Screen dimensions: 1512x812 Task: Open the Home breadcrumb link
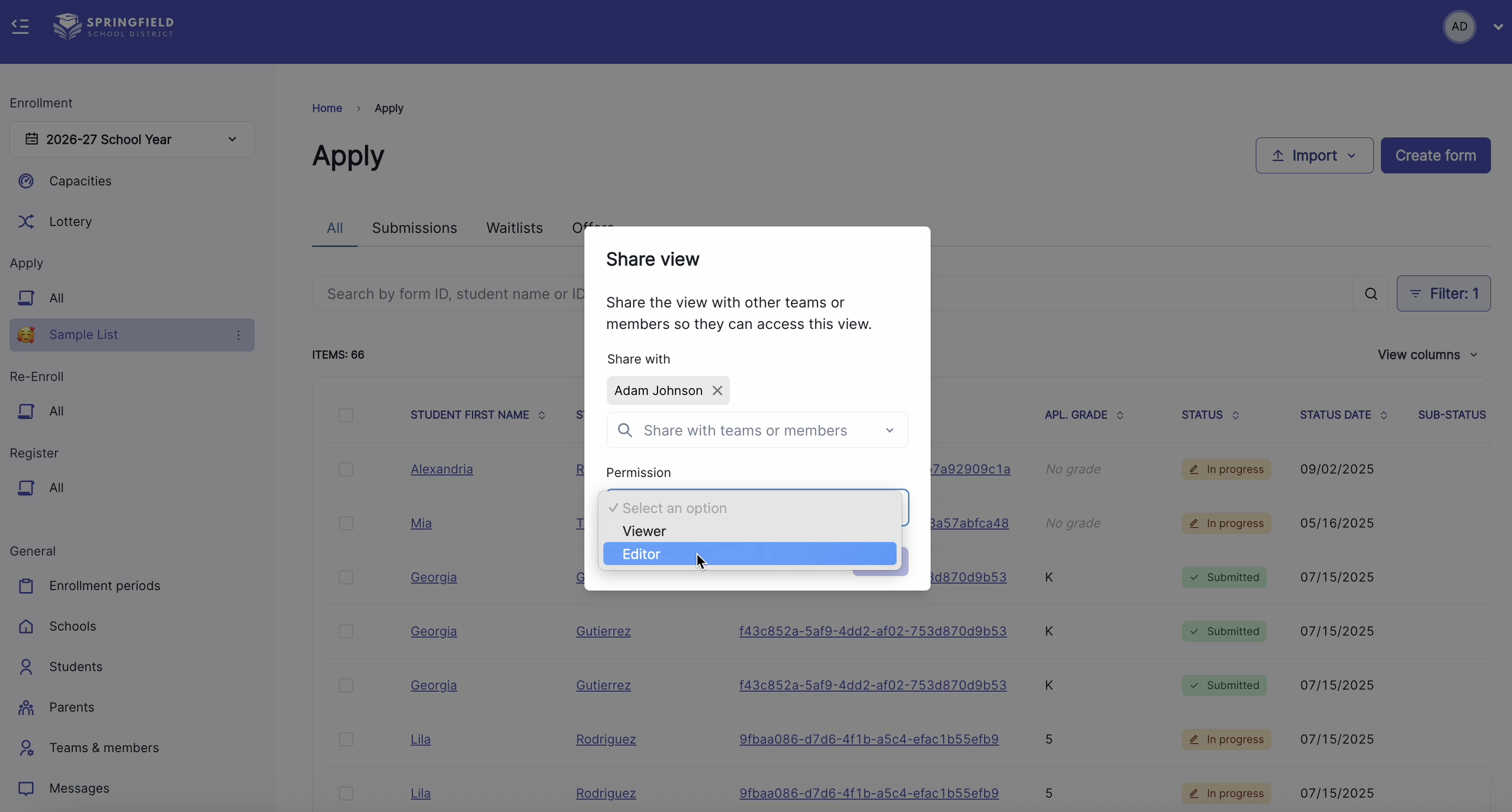click(327, 108)
